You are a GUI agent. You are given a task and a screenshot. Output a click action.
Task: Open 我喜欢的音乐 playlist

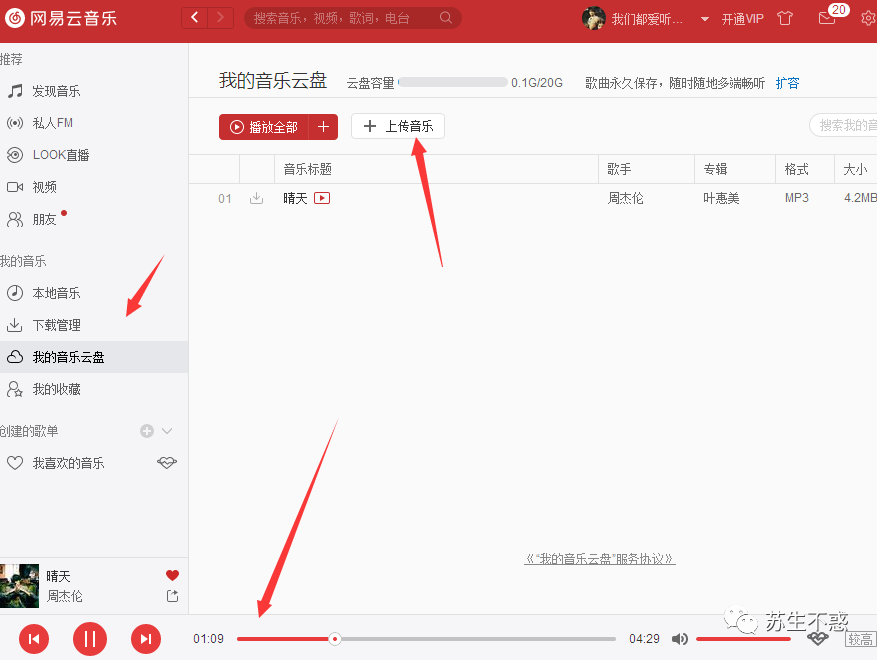pyautogui.click(x=68, y=463)
